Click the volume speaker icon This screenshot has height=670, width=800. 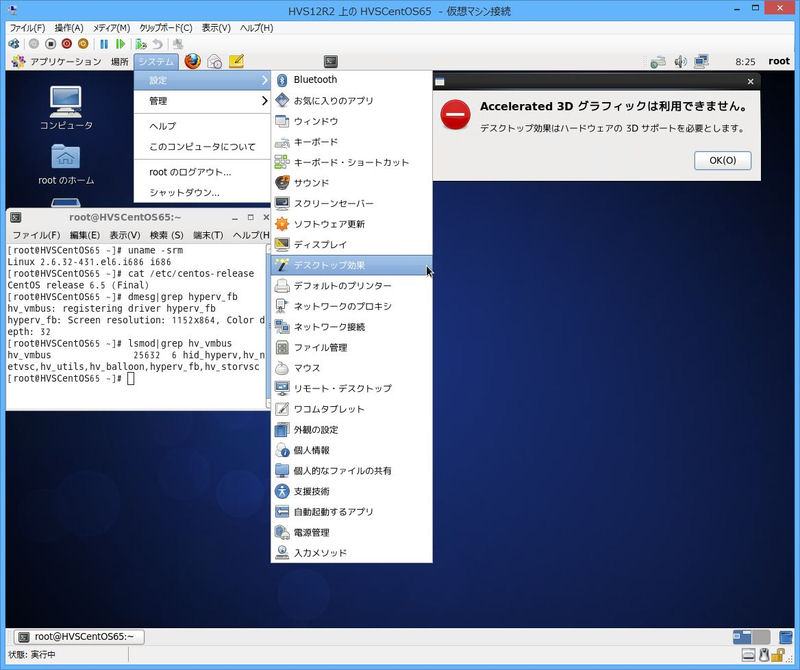click(680, 62)
